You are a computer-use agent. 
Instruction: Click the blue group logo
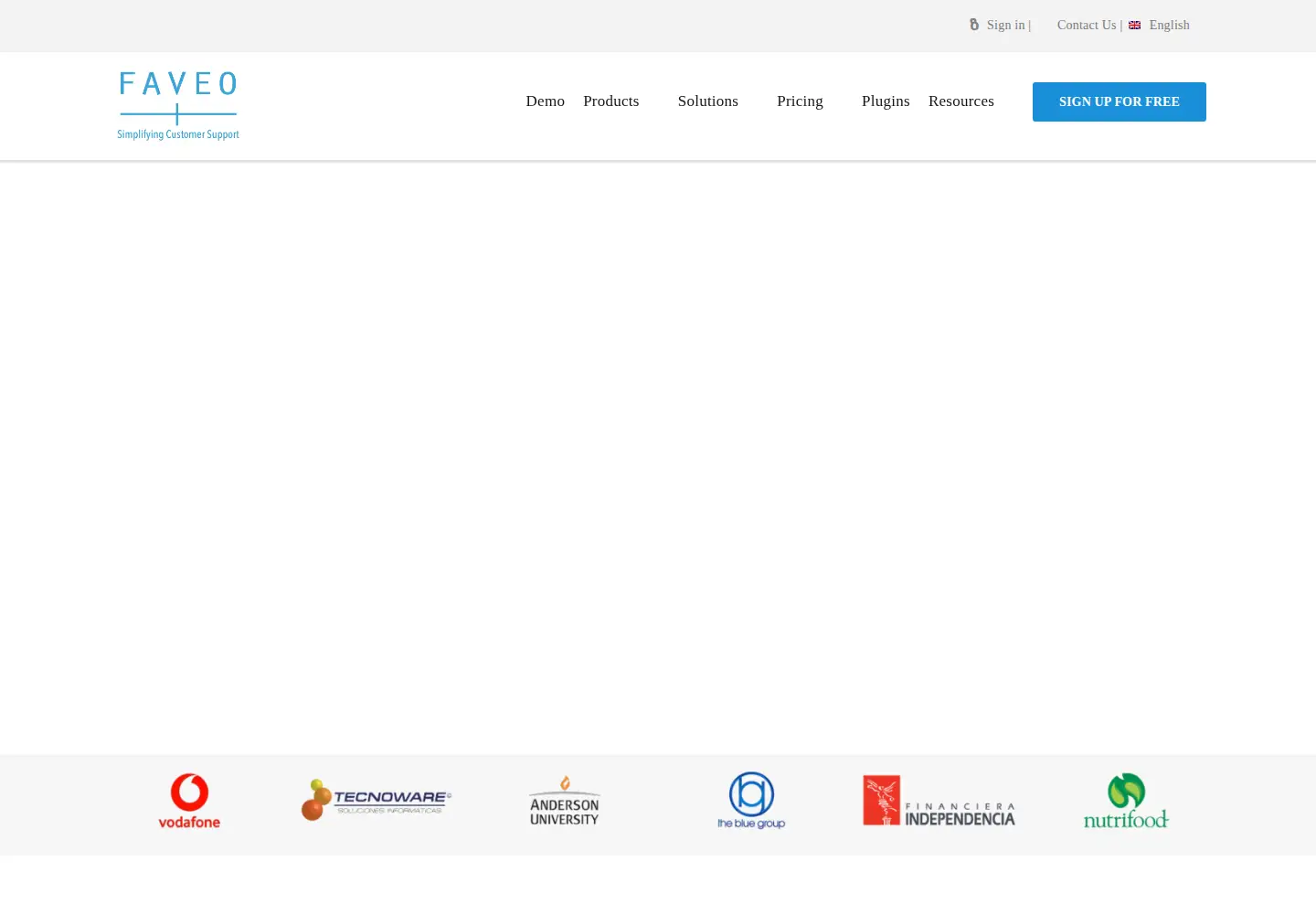(751, 801)
